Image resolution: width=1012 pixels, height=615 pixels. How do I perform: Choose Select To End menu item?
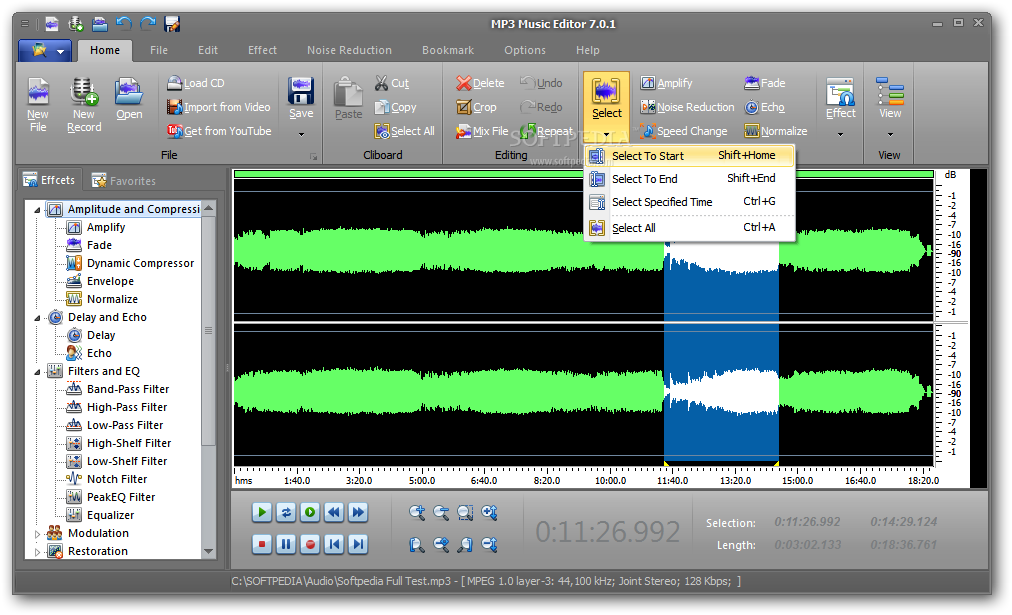point(690,179)
